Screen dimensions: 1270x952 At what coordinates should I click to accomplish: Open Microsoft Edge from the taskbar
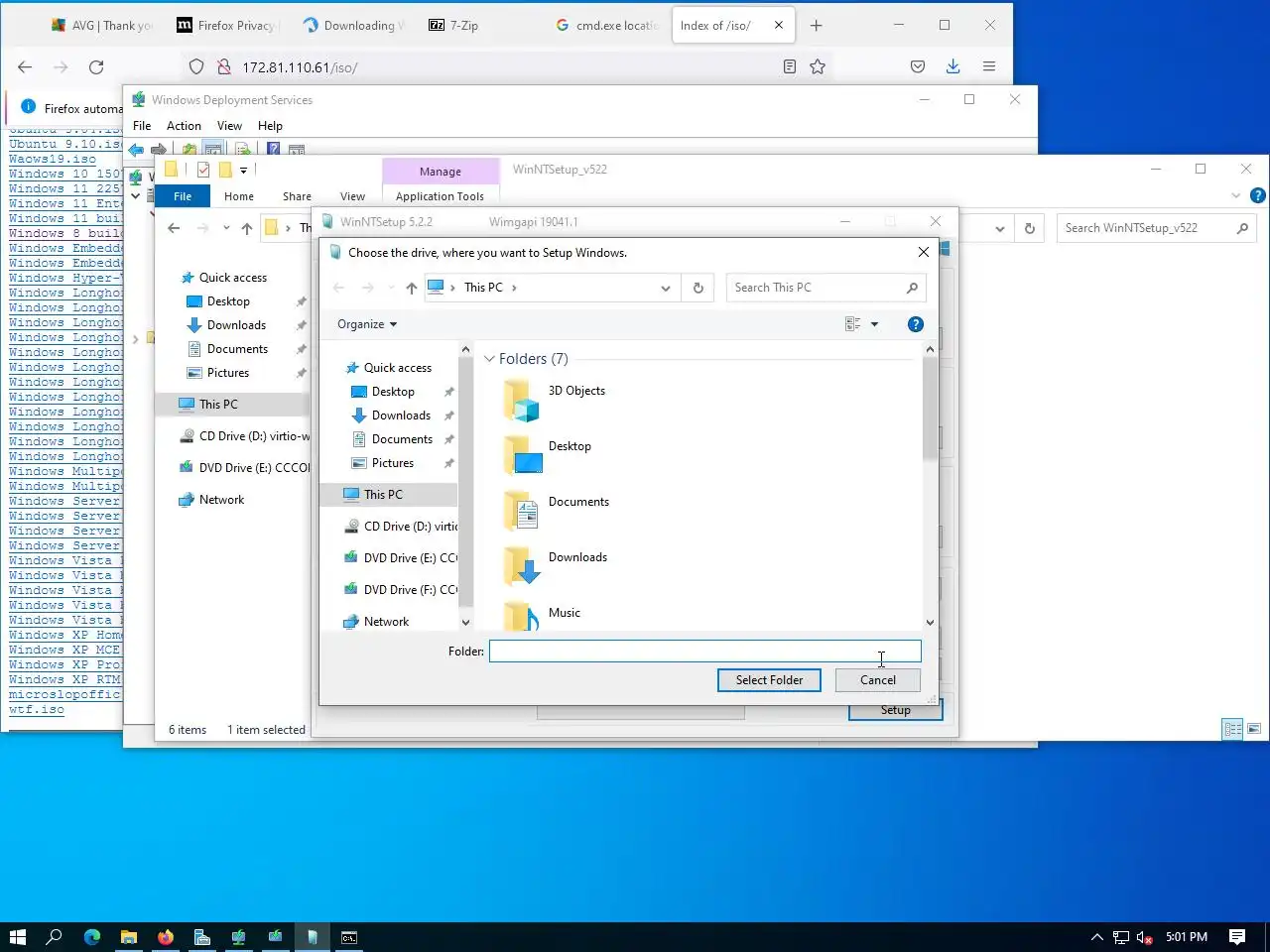92,937
